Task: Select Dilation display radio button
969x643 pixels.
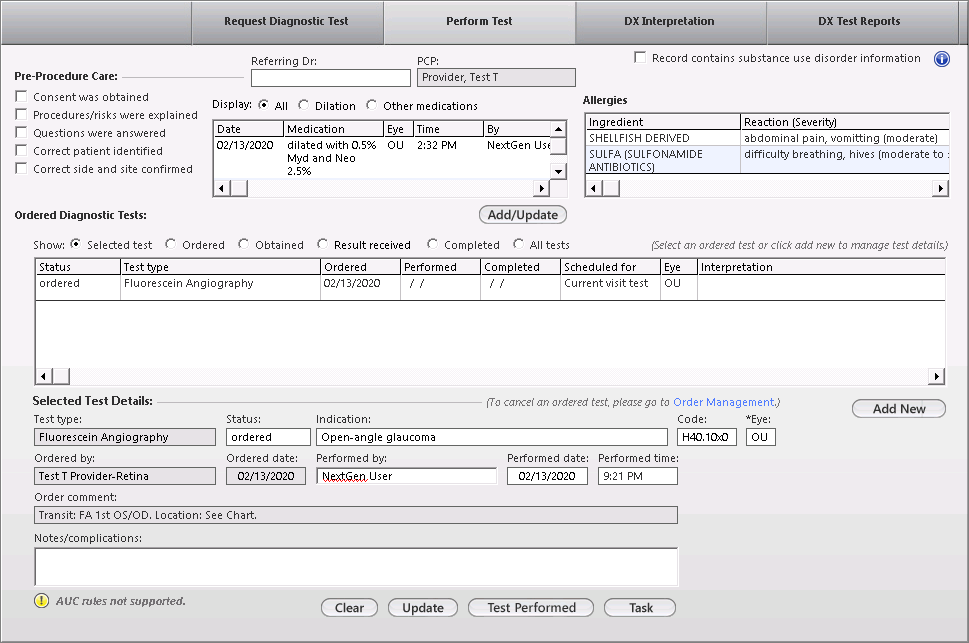Action: click(x=303, y=105)
